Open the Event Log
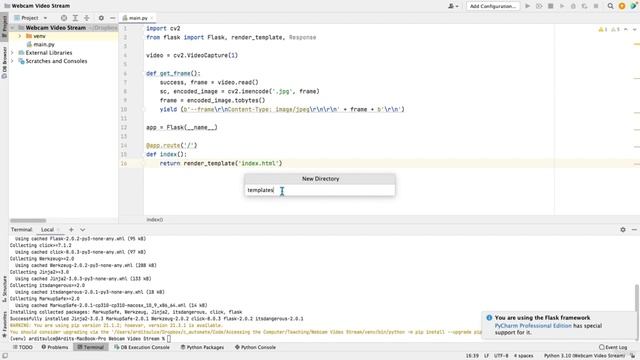The image size is (640, 360). pyautogui.click(x=613, y=347)
